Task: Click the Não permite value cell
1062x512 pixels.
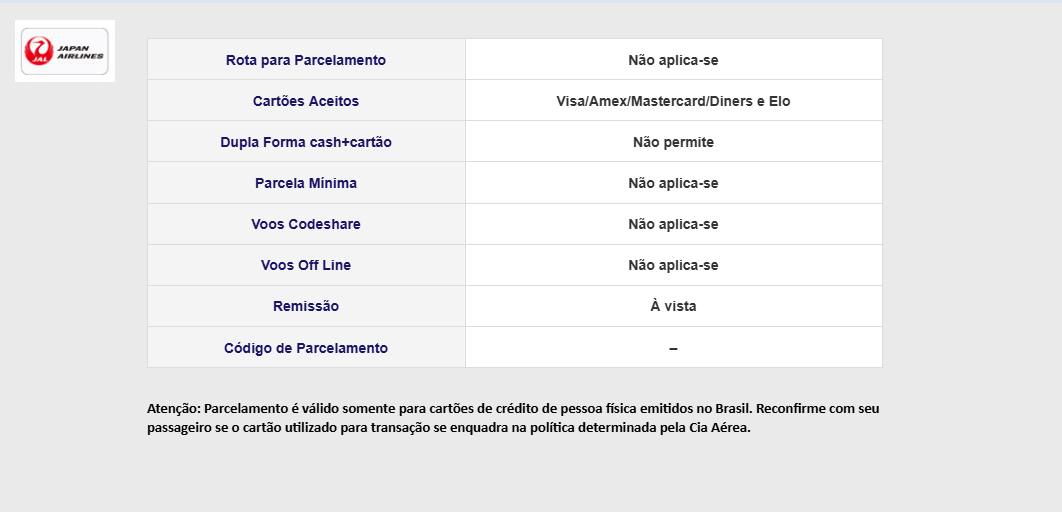Action: coord(673,142)
